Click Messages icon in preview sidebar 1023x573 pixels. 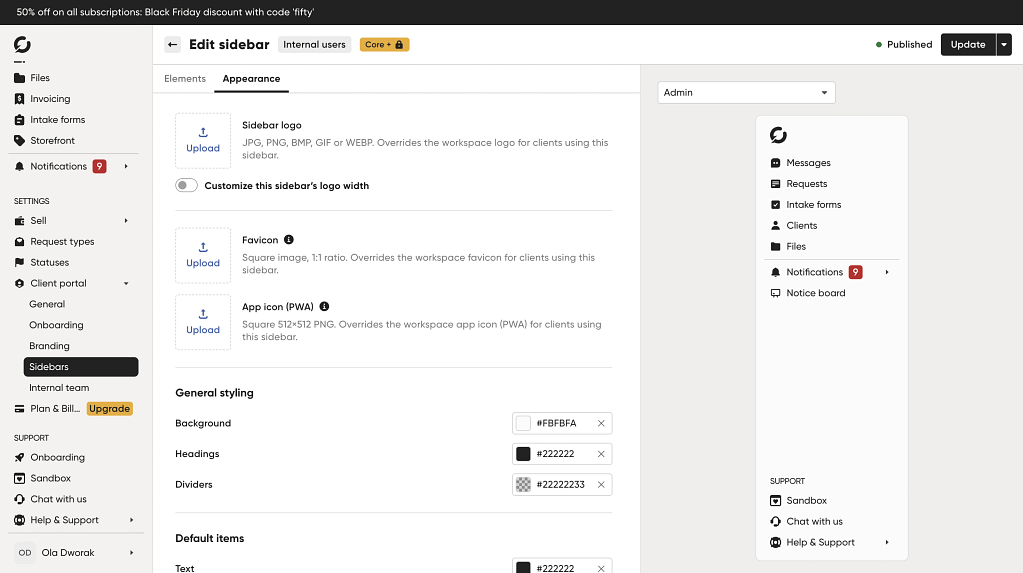click(x=775, y=163)
